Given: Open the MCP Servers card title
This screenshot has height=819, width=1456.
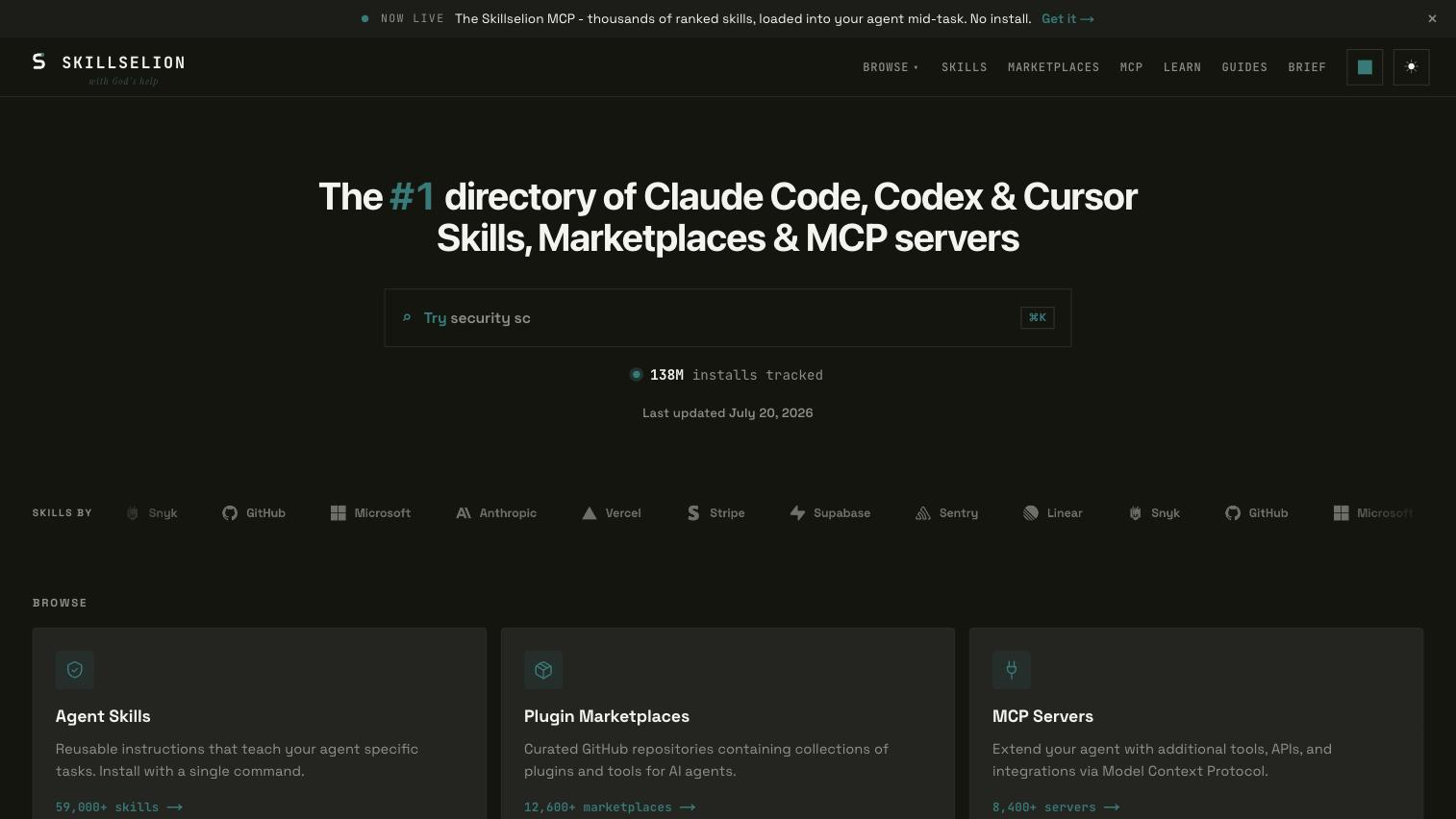Looking at the screenshot, I should click(1042, 716).
